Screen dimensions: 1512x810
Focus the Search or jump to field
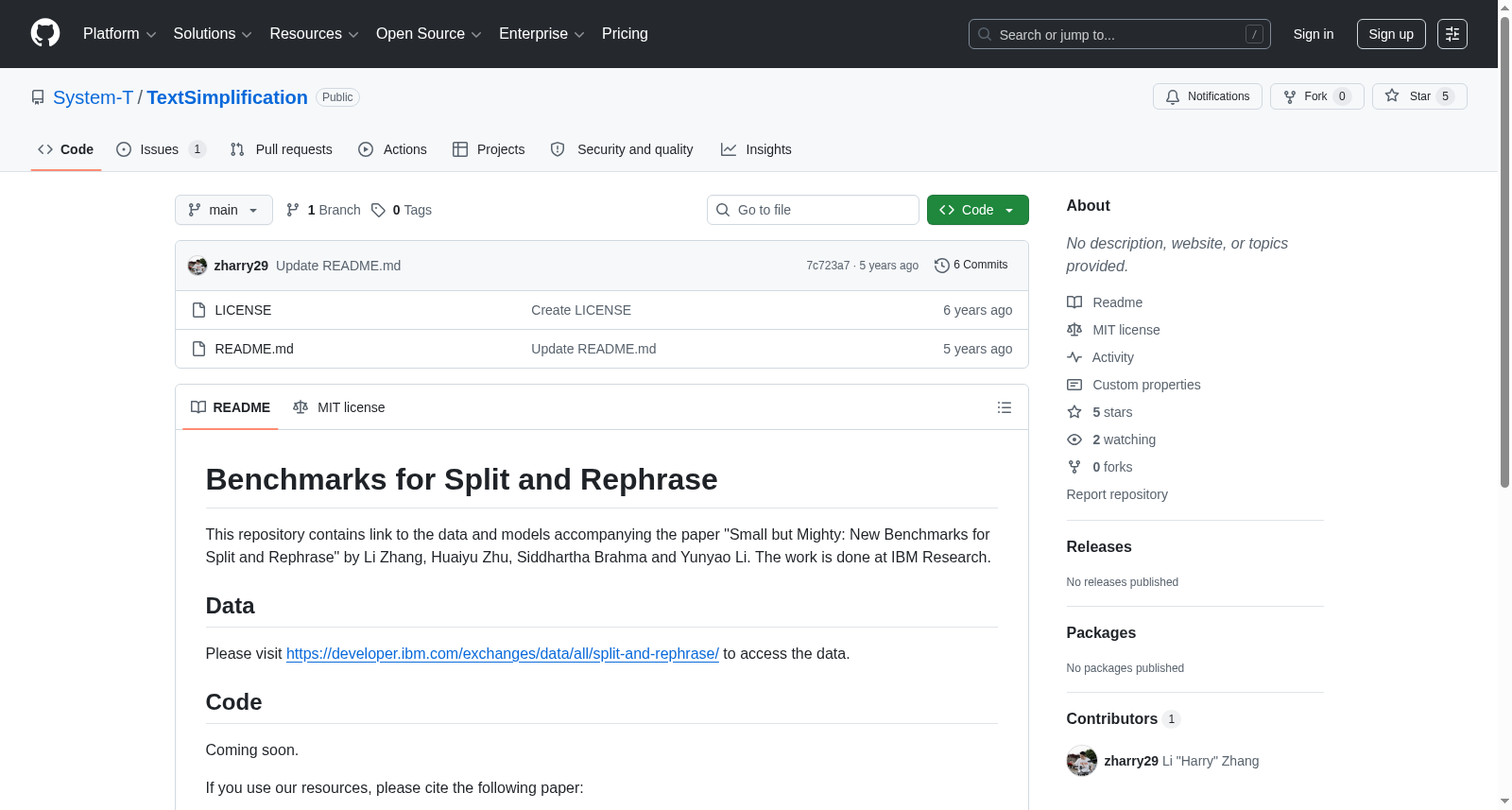tap(1120, 34)
